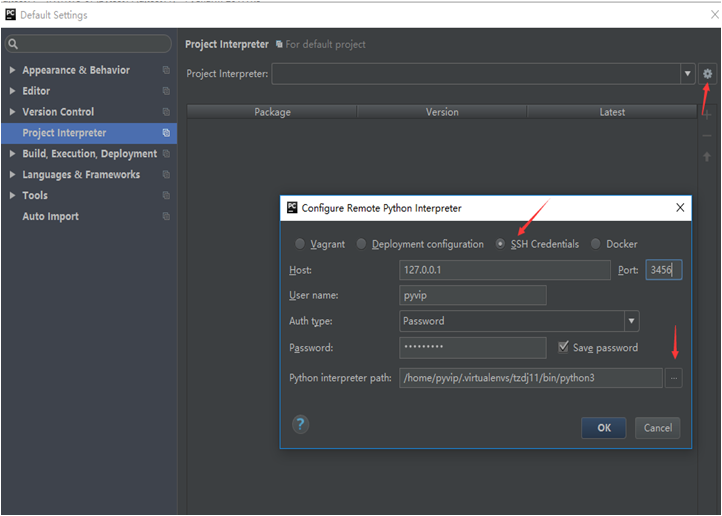Click the settings search box

coord(88,44)
